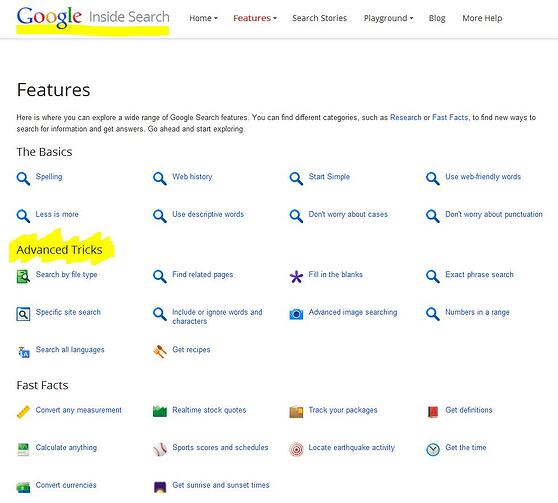This screenshot has width=558, height=503.
Task: Click the blue camera icon for Advanced image searching
Action: pyautogui.click(x=296, y=314)
